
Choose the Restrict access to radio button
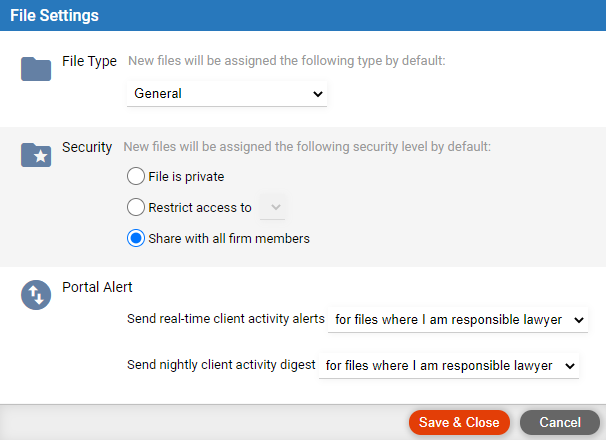click(x=136, y=207)
